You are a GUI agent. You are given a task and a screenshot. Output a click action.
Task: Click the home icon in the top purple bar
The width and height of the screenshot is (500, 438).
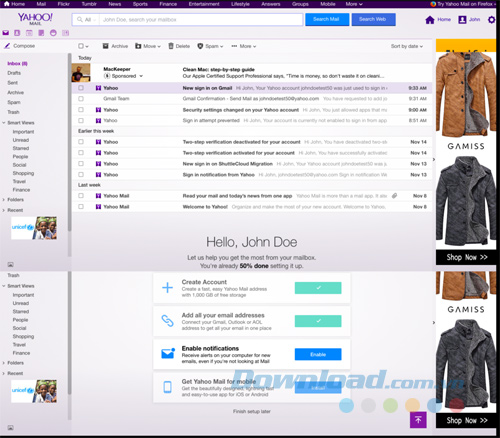[6, 4]
